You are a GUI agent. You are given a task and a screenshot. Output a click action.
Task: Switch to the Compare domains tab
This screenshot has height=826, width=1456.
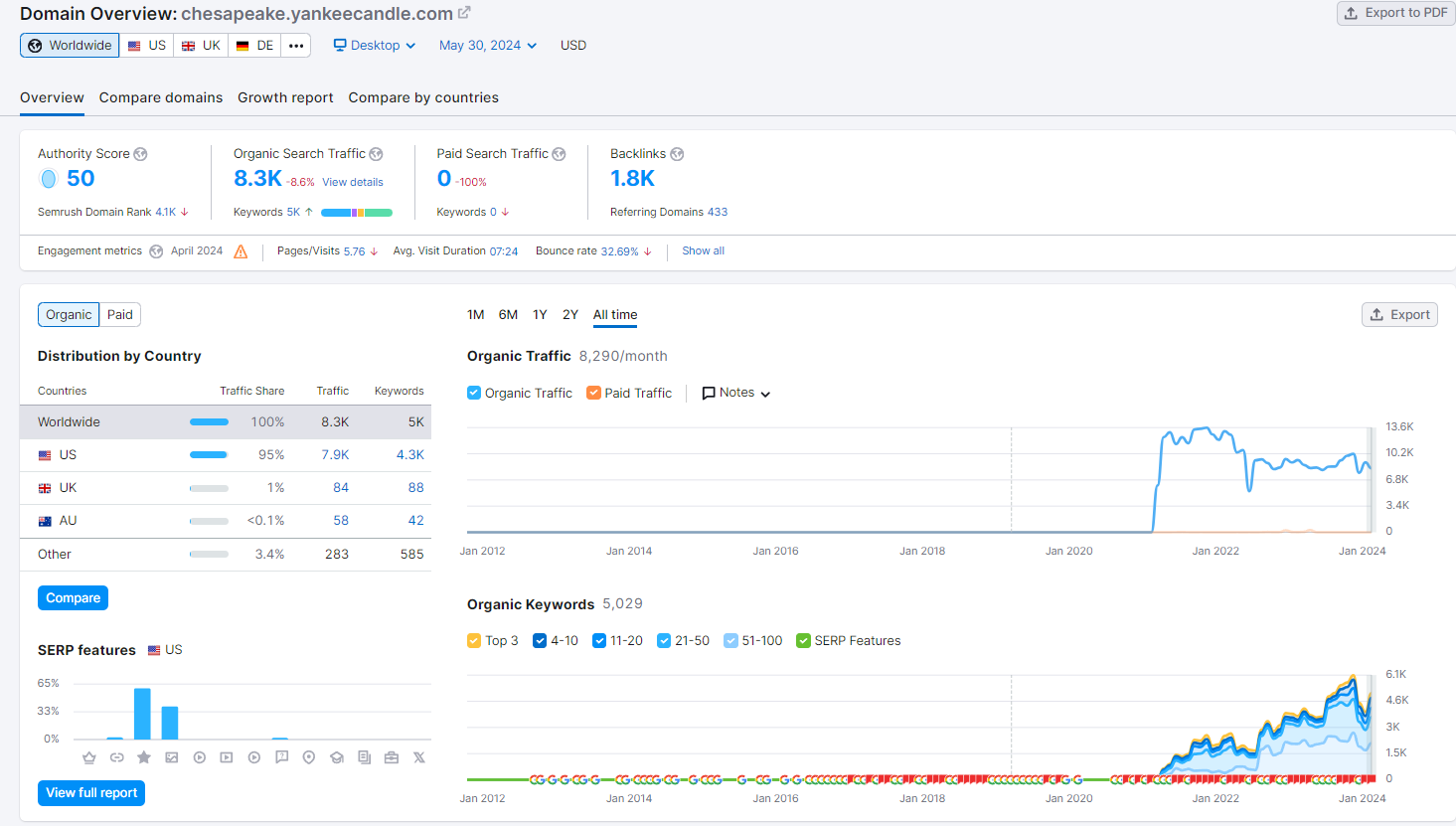pyautogui.click(x=161, y=97)
